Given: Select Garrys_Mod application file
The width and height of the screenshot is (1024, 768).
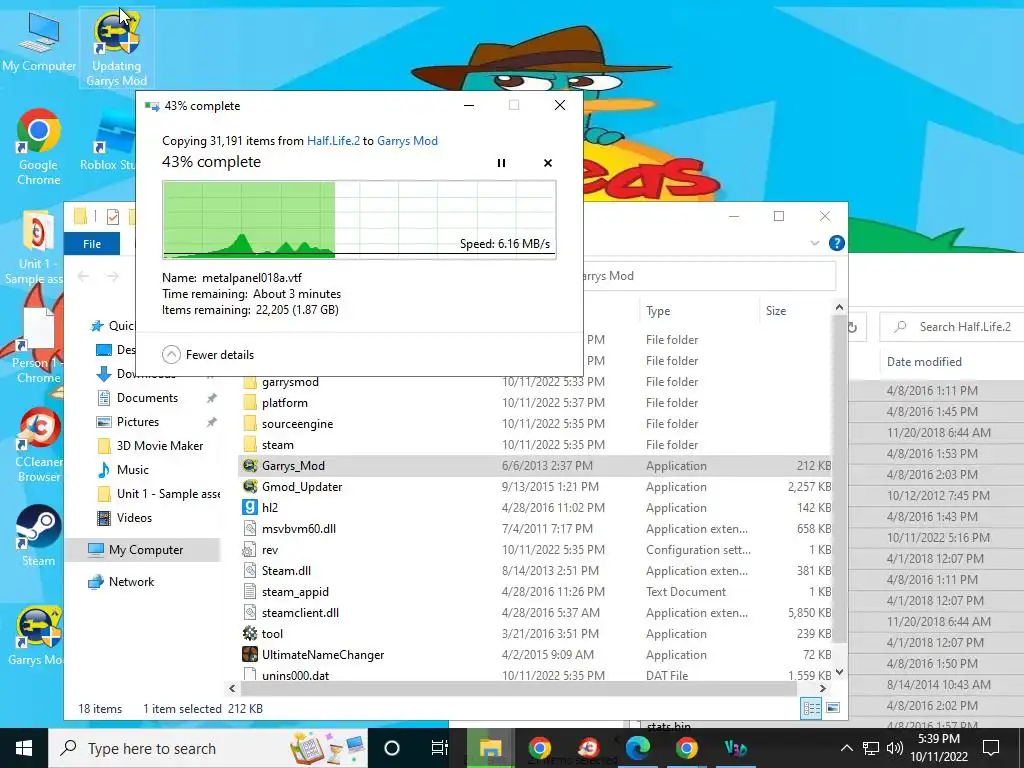Looking at the screenshot, I should tap(536, 466).
